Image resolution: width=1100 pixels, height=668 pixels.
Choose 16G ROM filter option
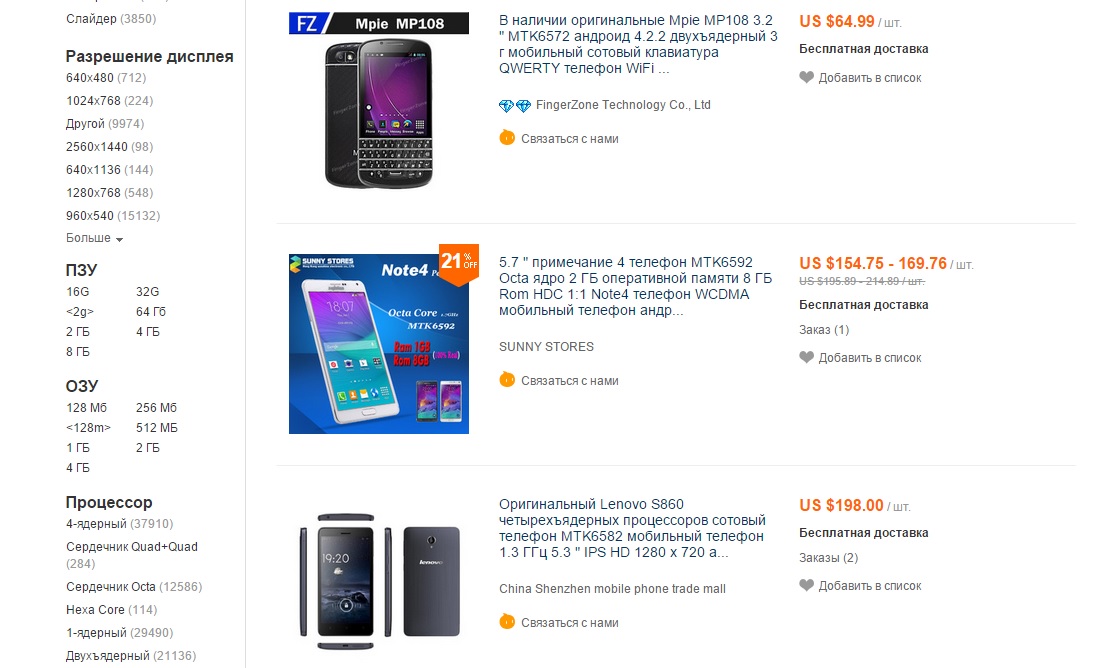[x=78, y=292]
